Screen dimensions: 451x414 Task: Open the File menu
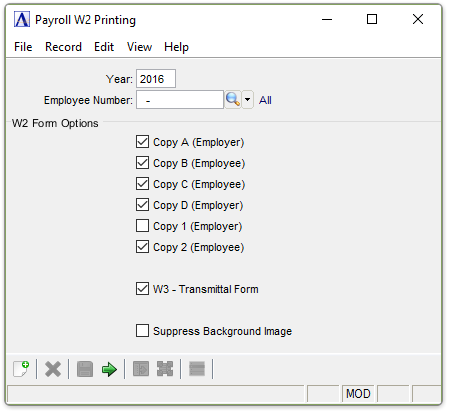(x=23, y=47)
